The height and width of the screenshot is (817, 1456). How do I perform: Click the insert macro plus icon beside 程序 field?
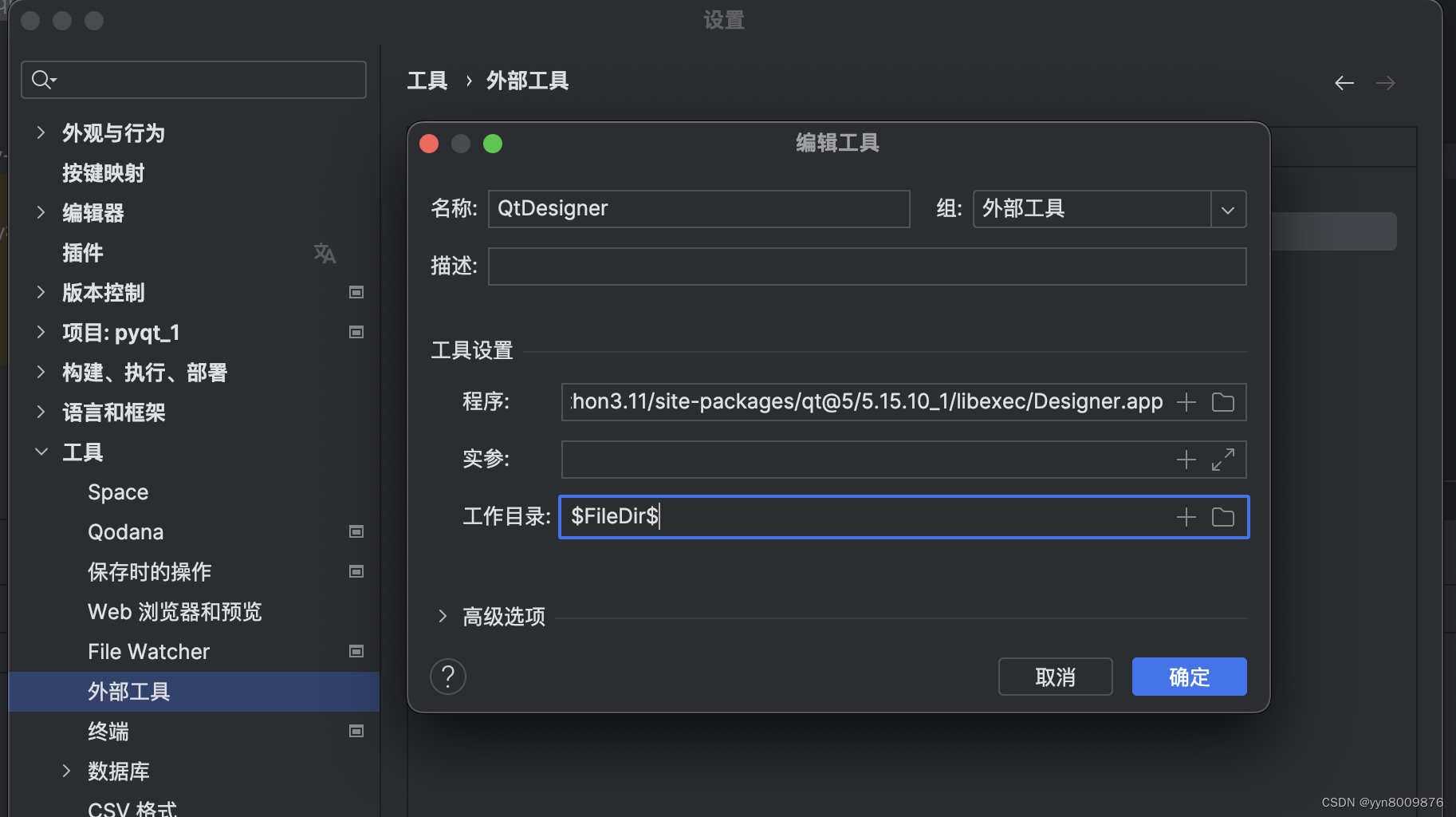tap(1187, 402)
